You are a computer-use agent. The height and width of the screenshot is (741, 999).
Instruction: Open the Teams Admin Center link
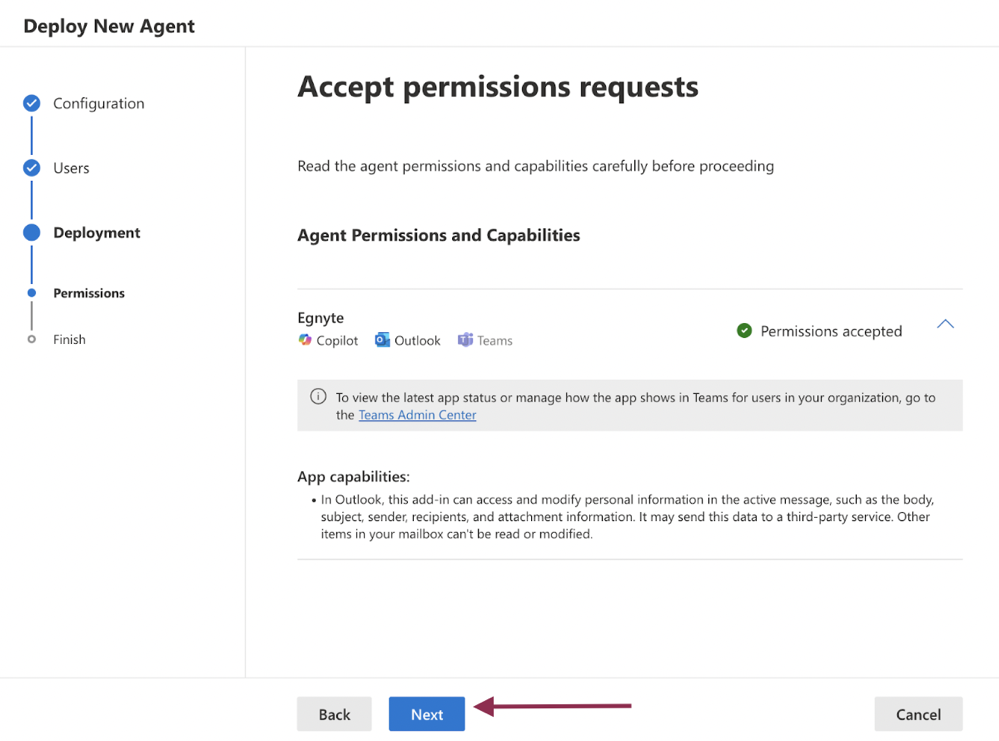417,414
